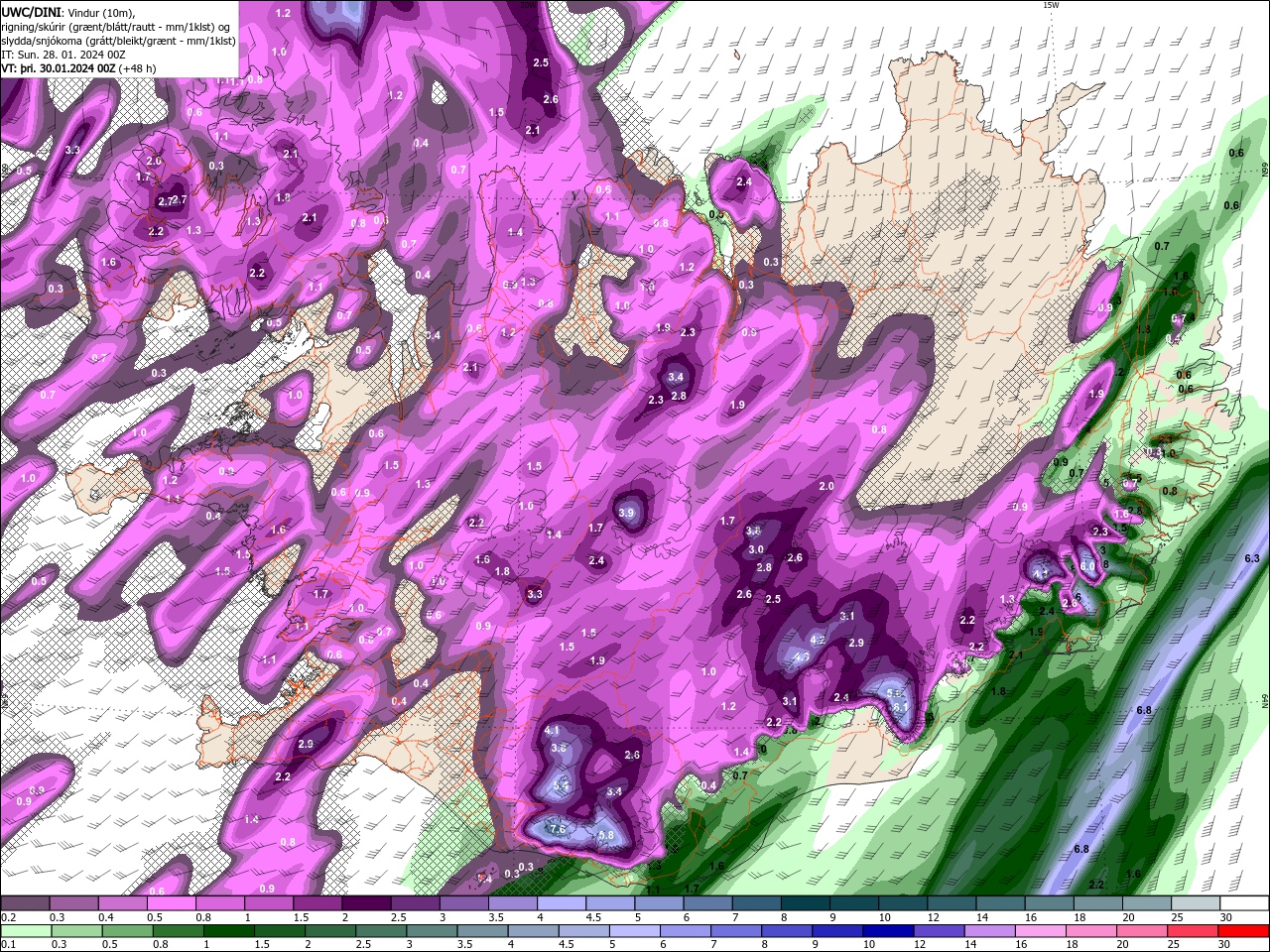This screenshot has height=952, width=1270.
Task: Pick the light purple 14 lower legend swatch
Action: (988, 931)
